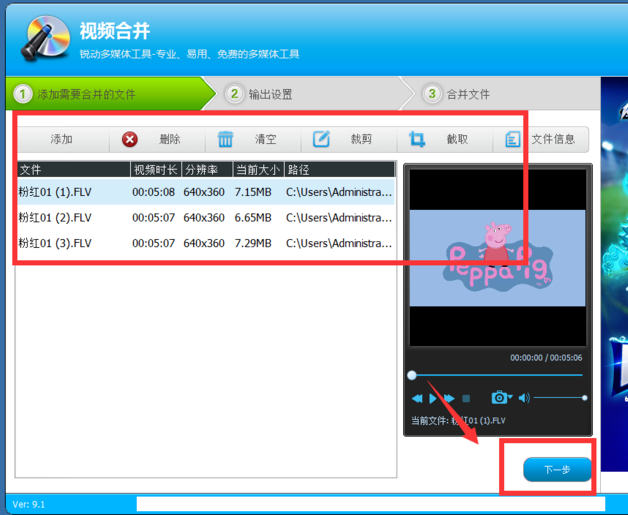628x515 pixels.
Task: Click size 6.65MB of second file
Action: pos(253,218)
